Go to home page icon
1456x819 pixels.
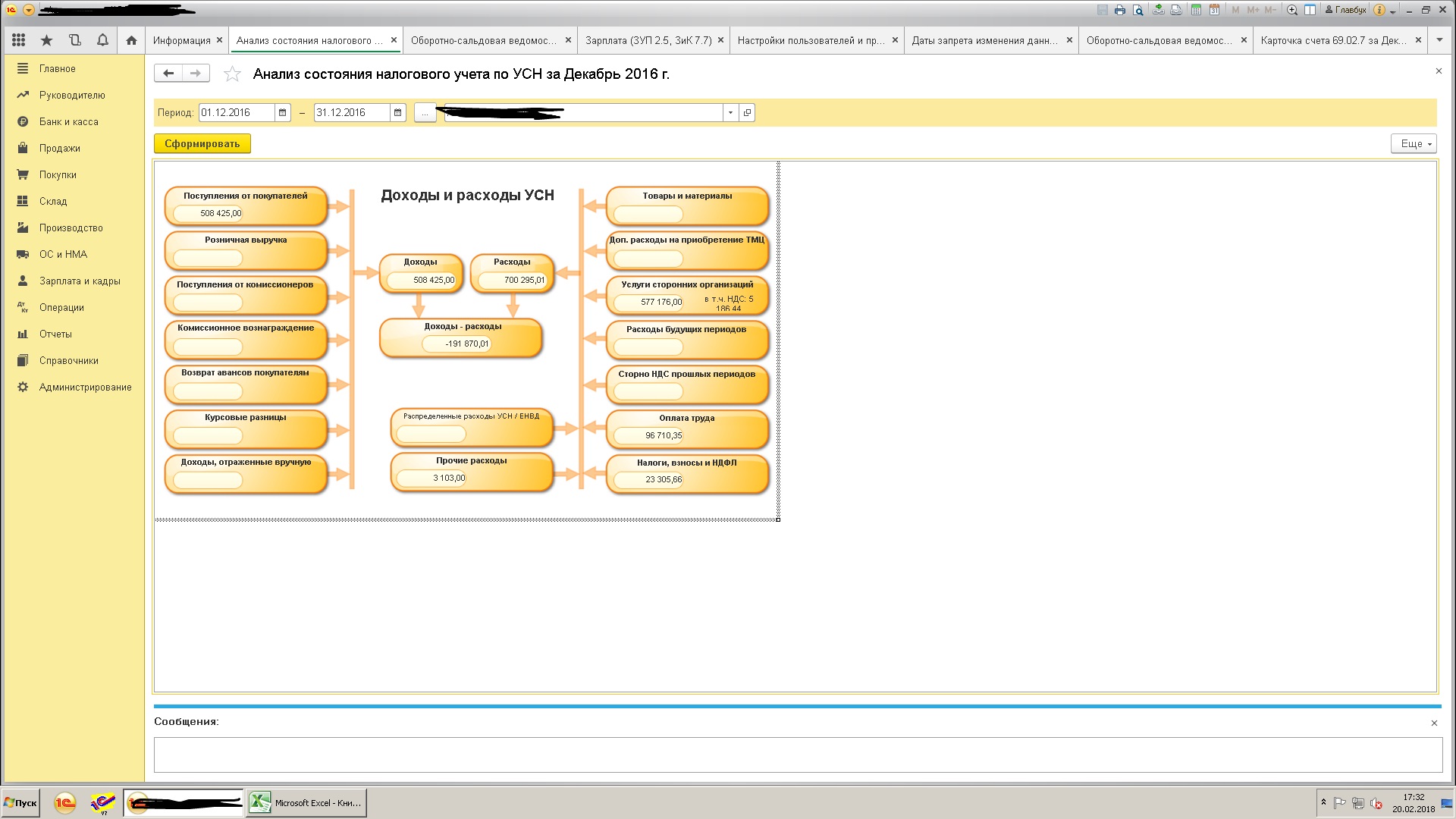(x=131, y=40)
